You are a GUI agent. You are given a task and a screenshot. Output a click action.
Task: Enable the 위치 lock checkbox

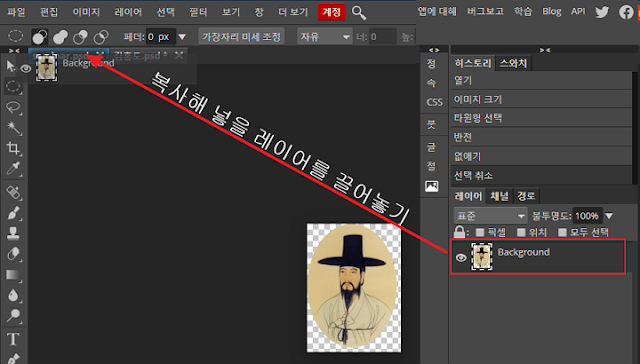tap(521, 232)
